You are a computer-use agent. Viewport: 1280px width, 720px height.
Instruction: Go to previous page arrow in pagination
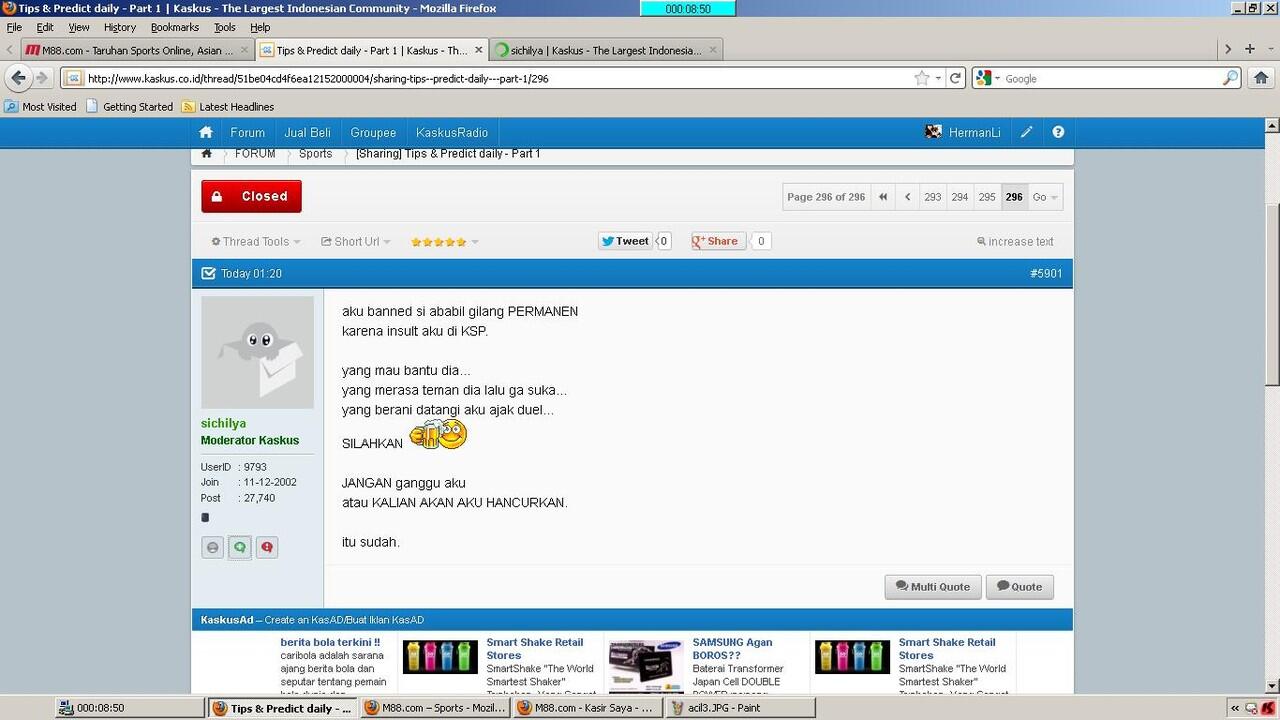(x=908, y=197)
